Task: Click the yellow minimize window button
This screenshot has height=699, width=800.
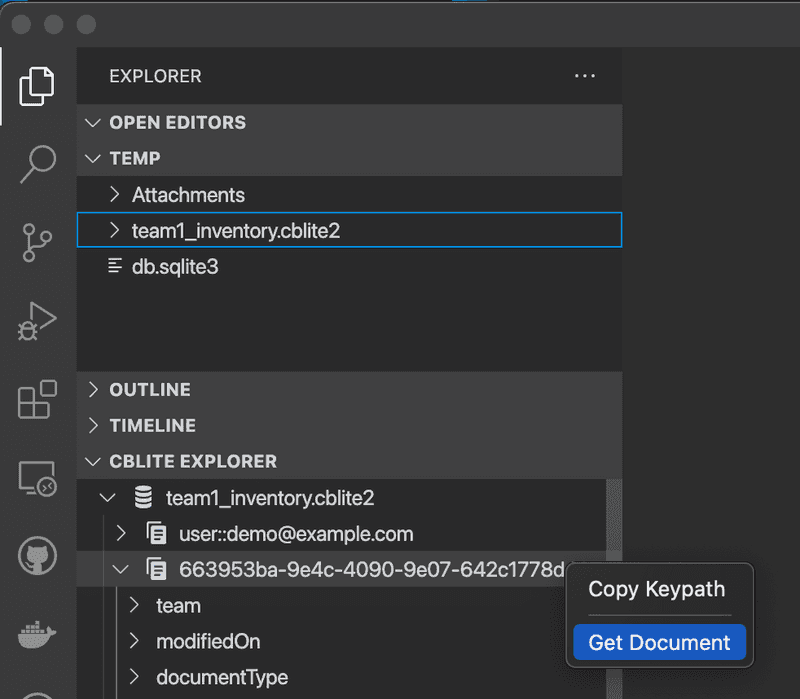Action: click(54, 24)
